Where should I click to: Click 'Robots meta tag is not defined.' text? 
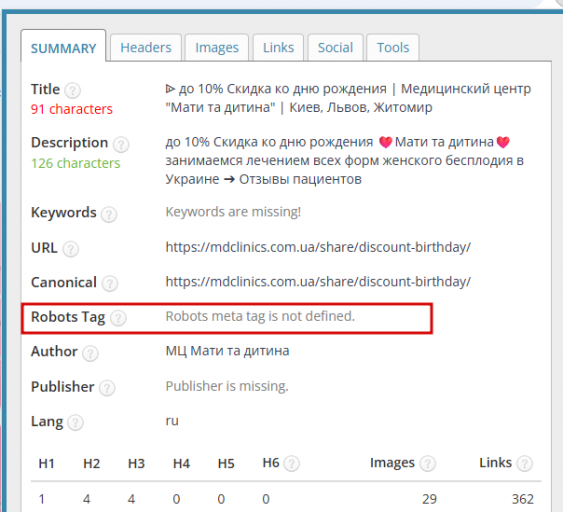(260, 316)
